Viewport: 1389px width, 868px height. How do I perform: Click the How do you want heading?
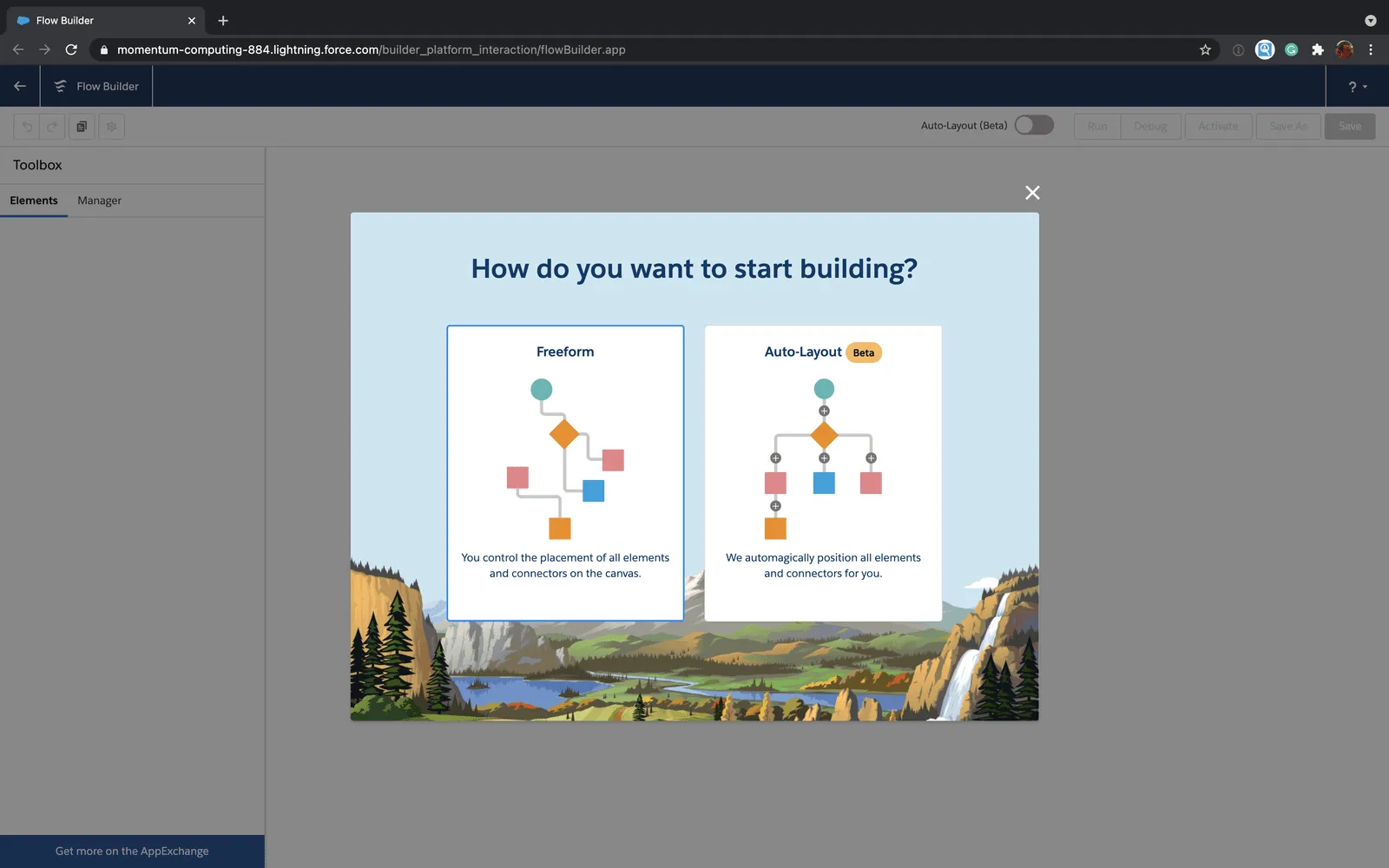point(694,269)
